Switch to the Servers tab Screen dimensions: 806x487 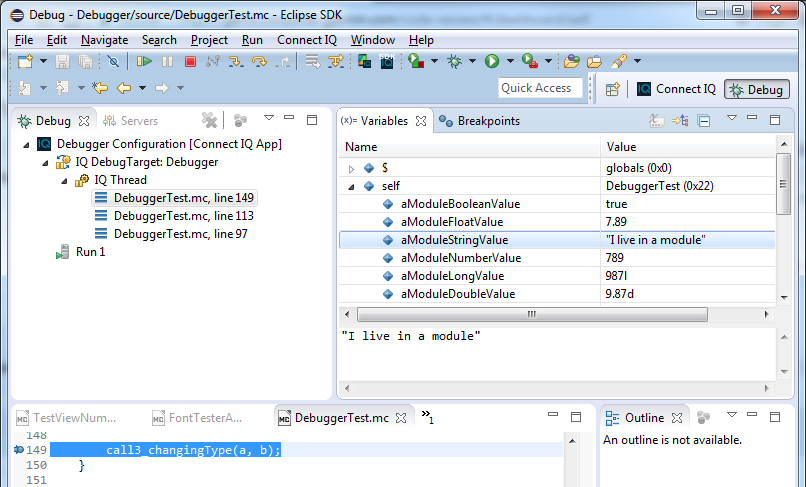130,121
